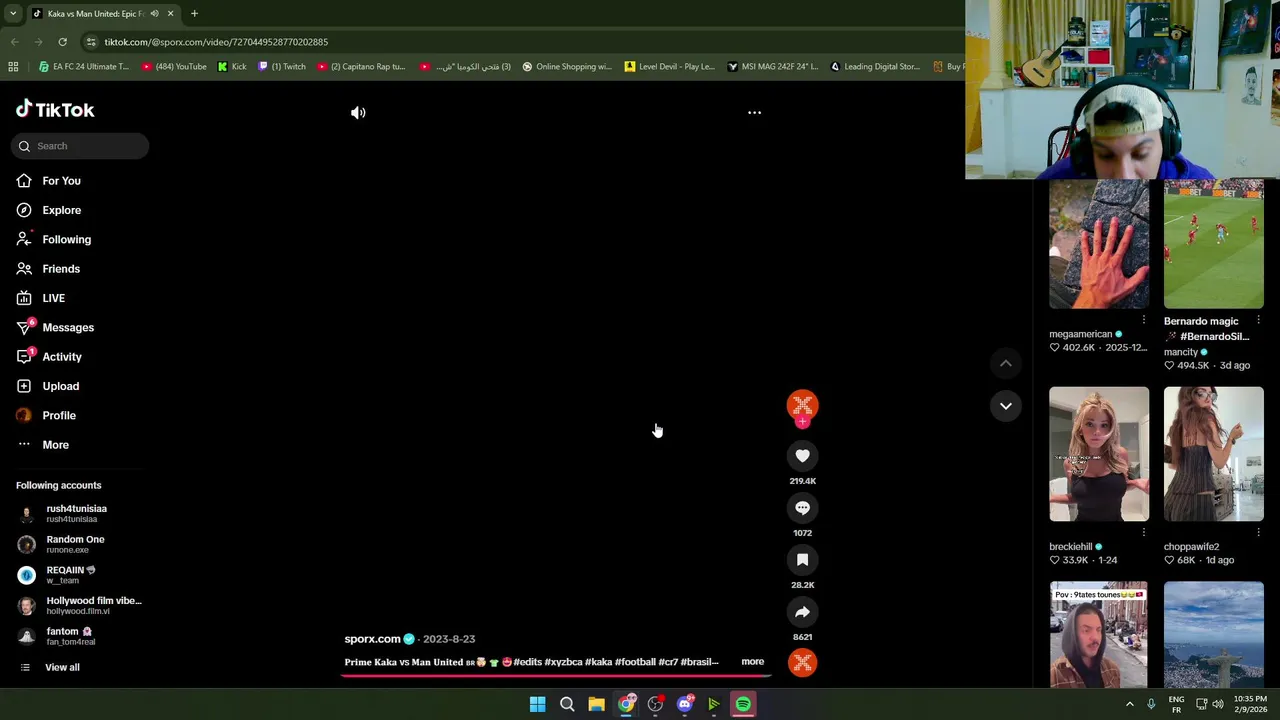Open Chrome apps grid bookmark icon

(13, 67)
